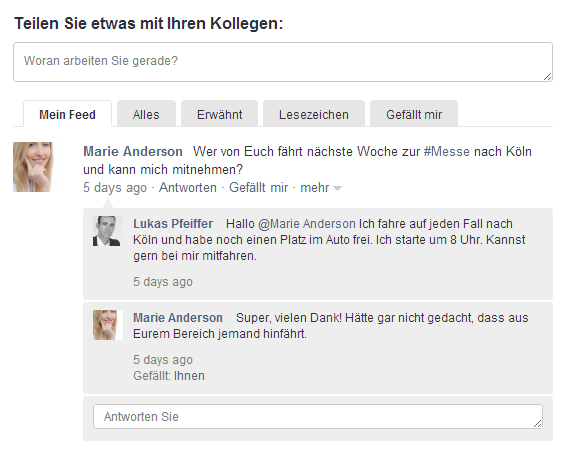This screenshot has height=450, width=569.
Task: Expand the 'mehr' dropdown arrow
Action: click(x=337, y=188)
